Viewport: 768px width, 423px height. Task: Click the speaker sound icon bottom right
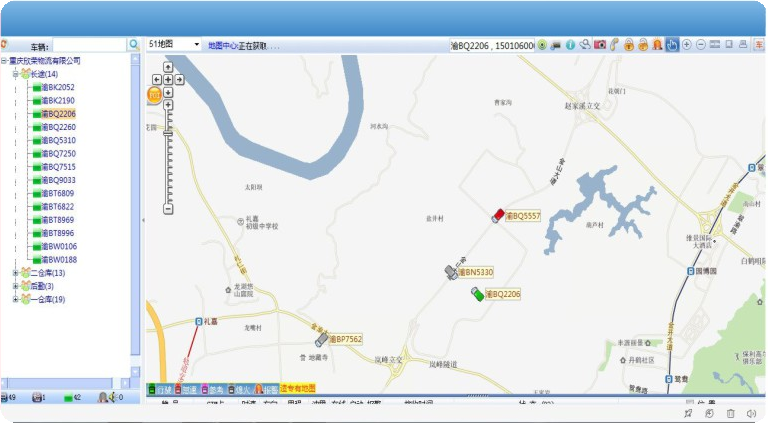pos(751,414)
